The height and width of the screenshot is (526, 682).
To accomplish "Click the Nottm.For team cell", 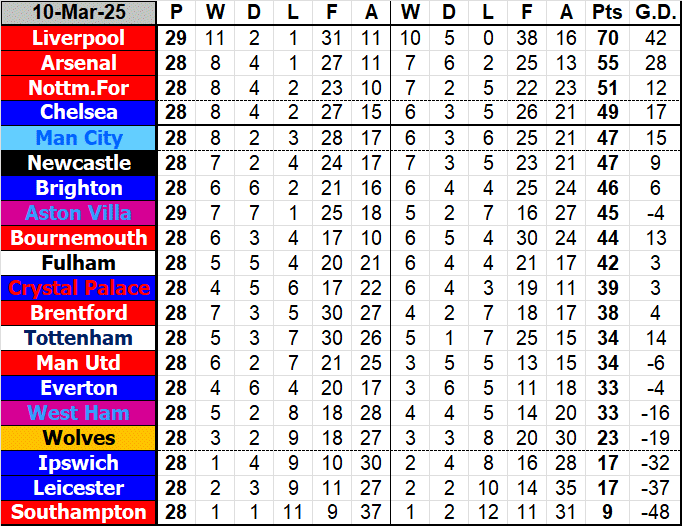I will point(79,88).
